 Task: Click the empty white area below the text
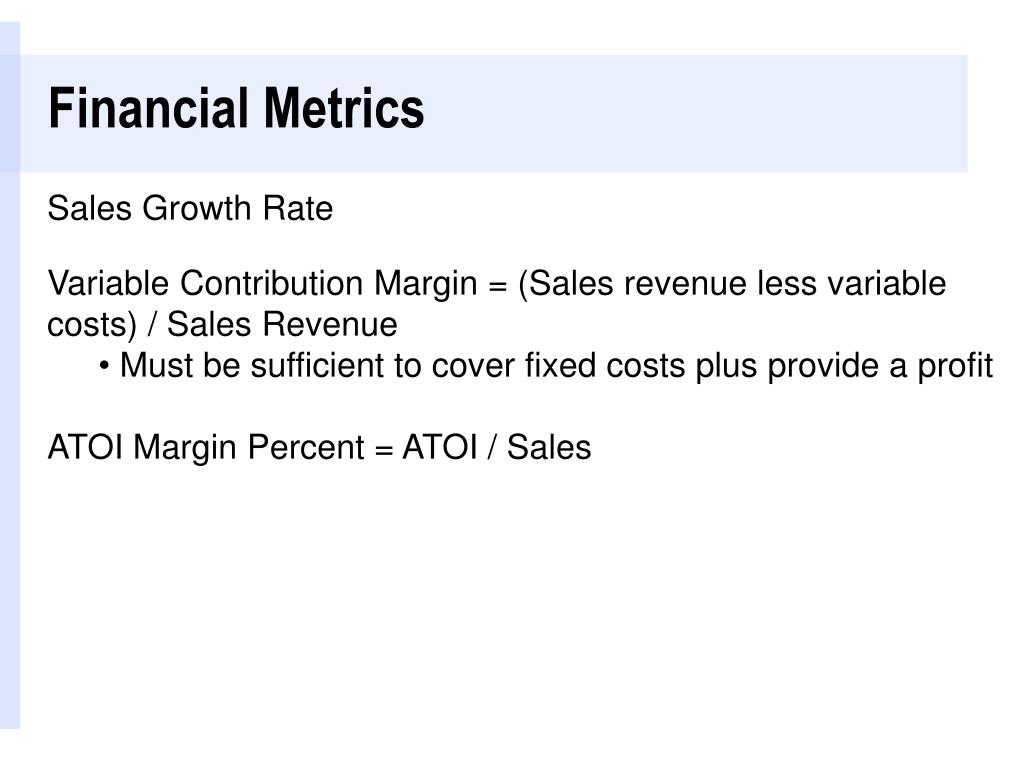click(509, 601)
